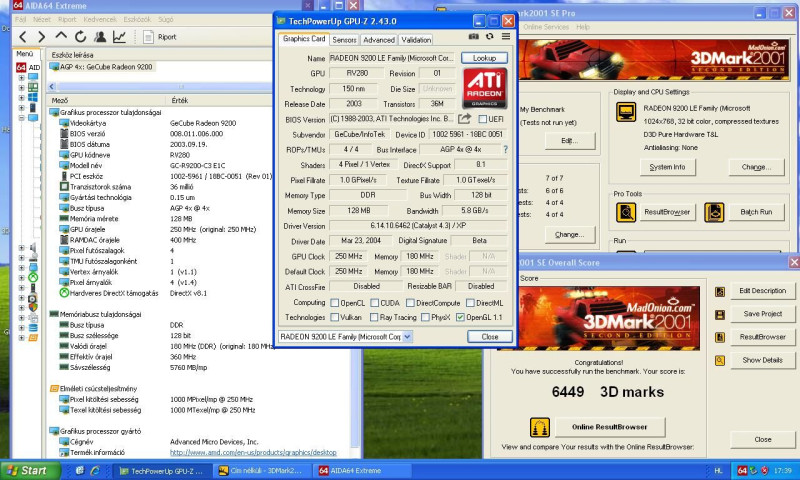Toggle the Ray Tracing checkbox

(374, 317)
